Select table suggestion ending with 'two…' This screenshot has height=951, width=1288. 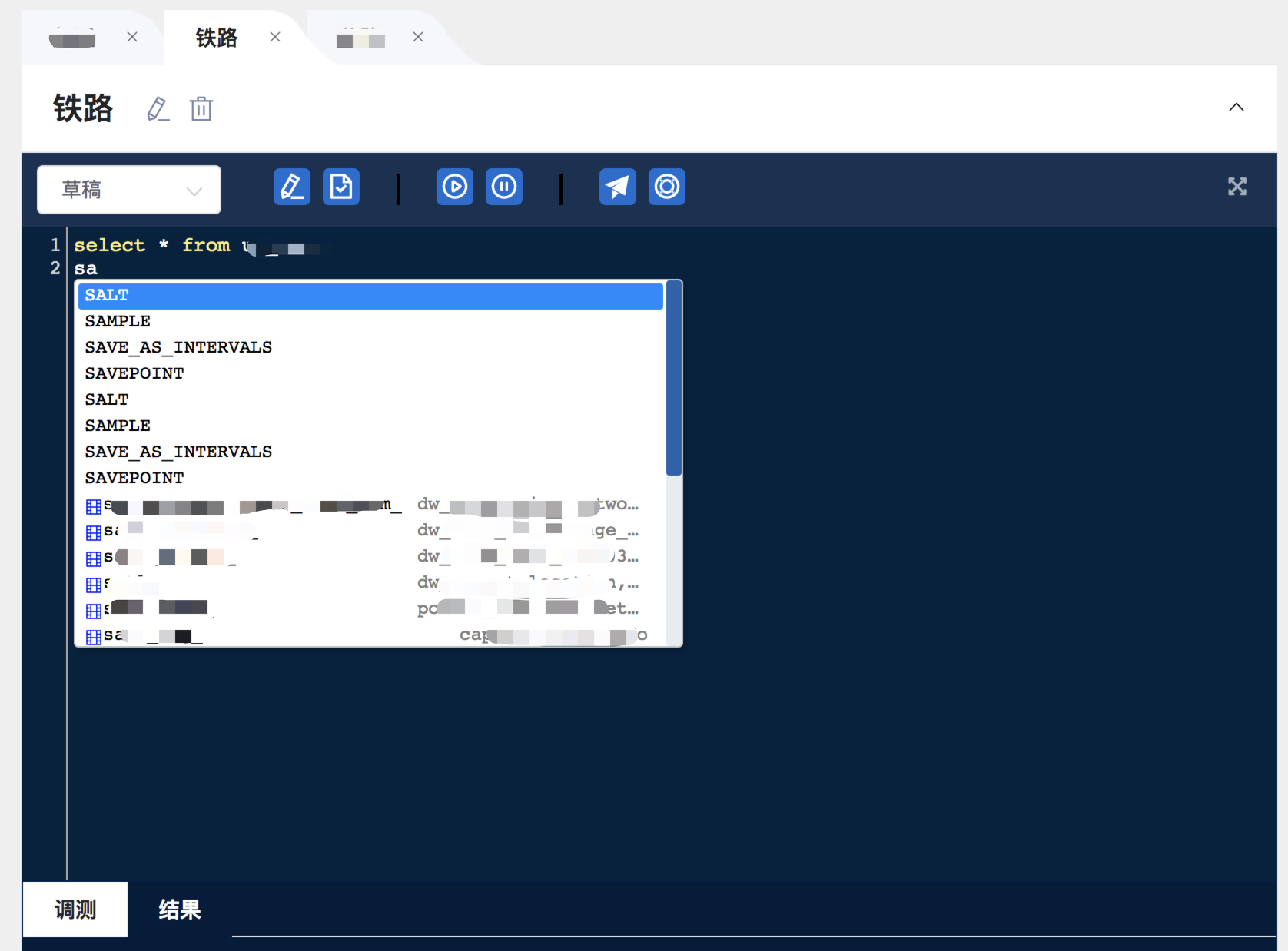(x=370, y=505)
